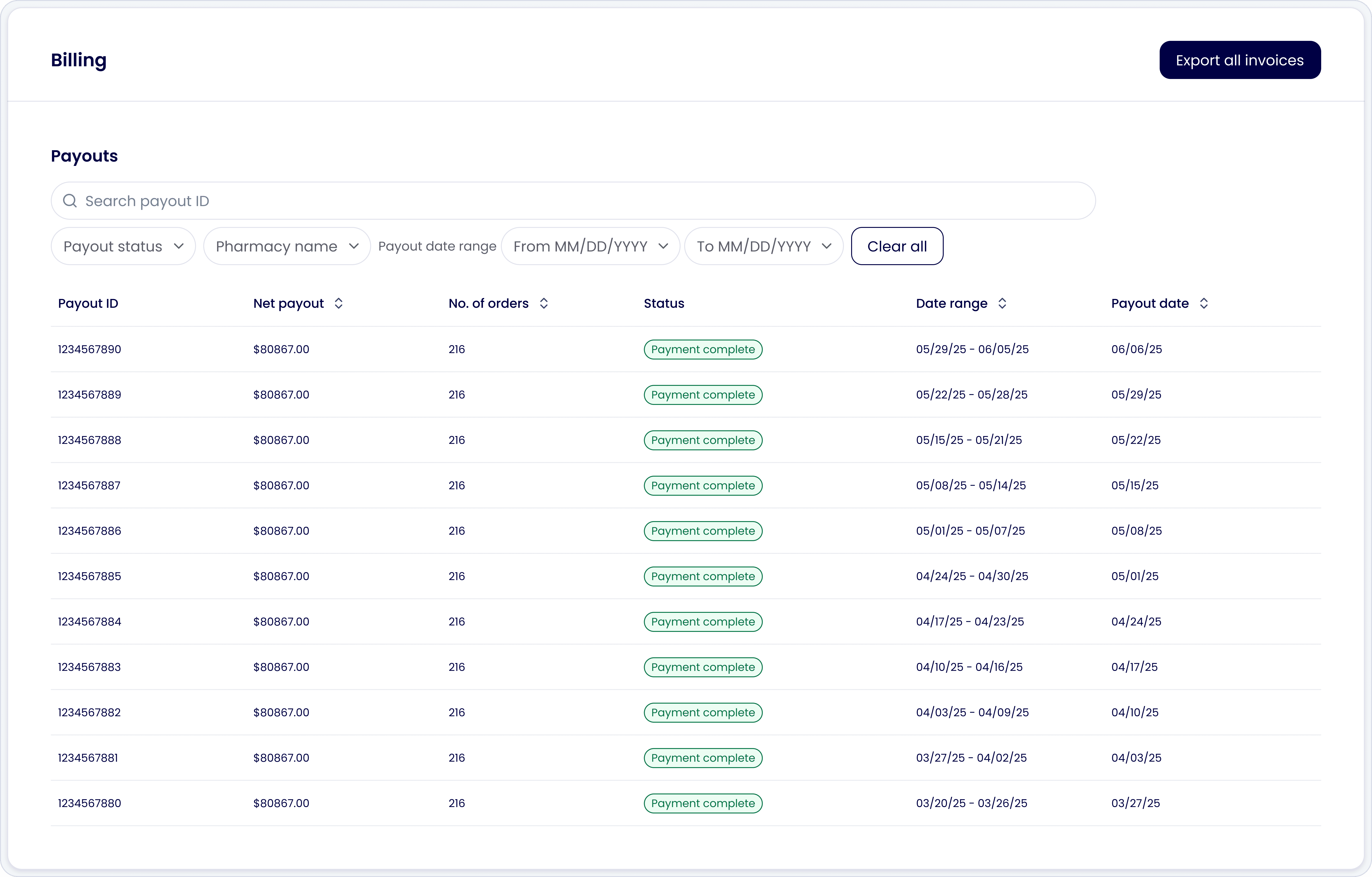Click date range 04/17/25 - 04/23/25
The height and width of the screenshot is (877, 1372).
(970, 621)
